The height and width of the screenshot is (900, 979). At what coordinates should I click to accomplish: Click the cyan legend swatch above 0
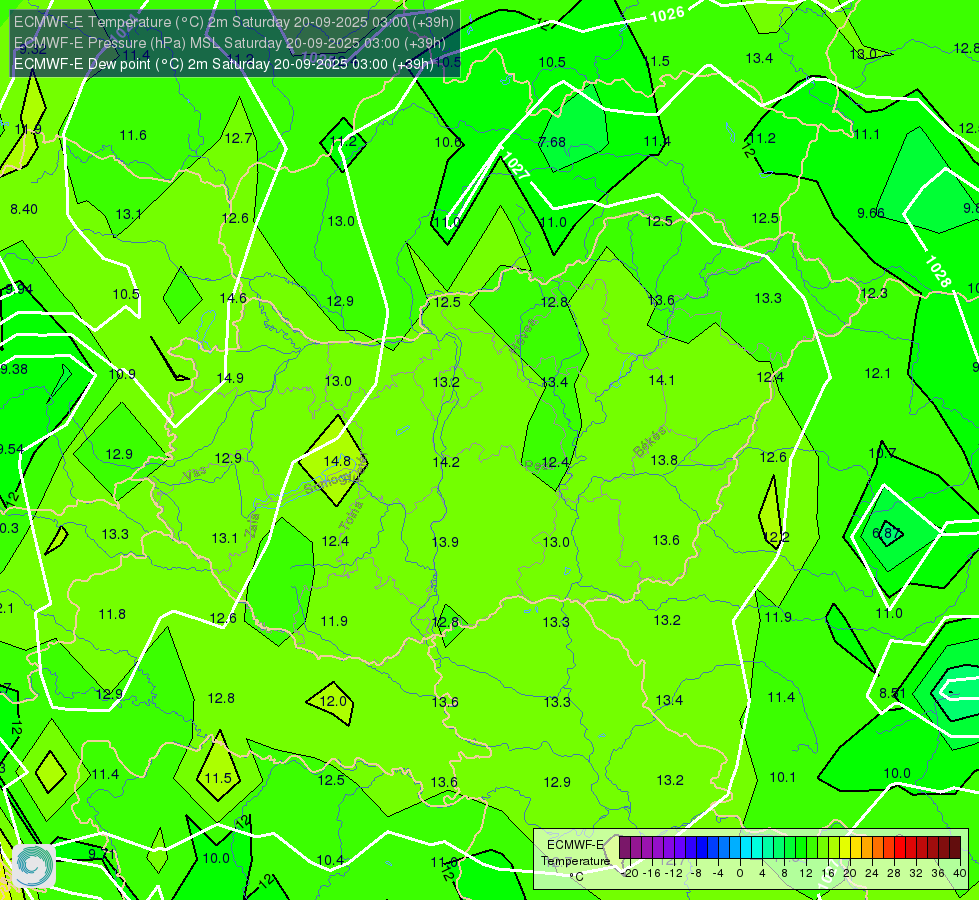tap(746, 848)
